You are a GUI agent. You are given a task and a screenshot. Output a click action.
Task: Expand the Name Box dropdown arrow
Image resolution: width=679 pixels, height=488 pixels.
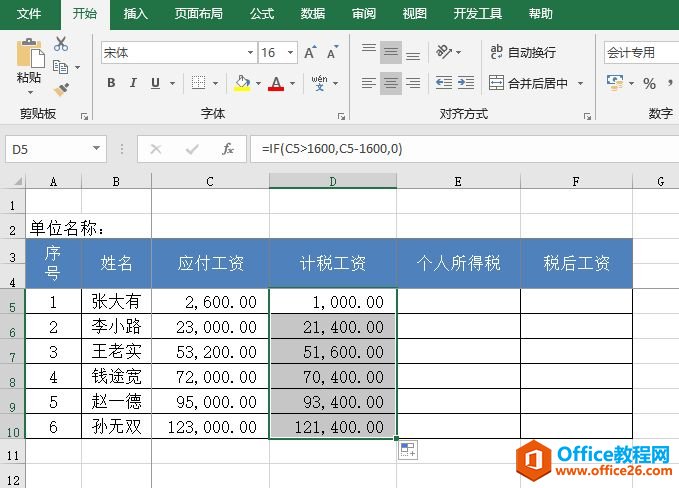tap(97, 149)
